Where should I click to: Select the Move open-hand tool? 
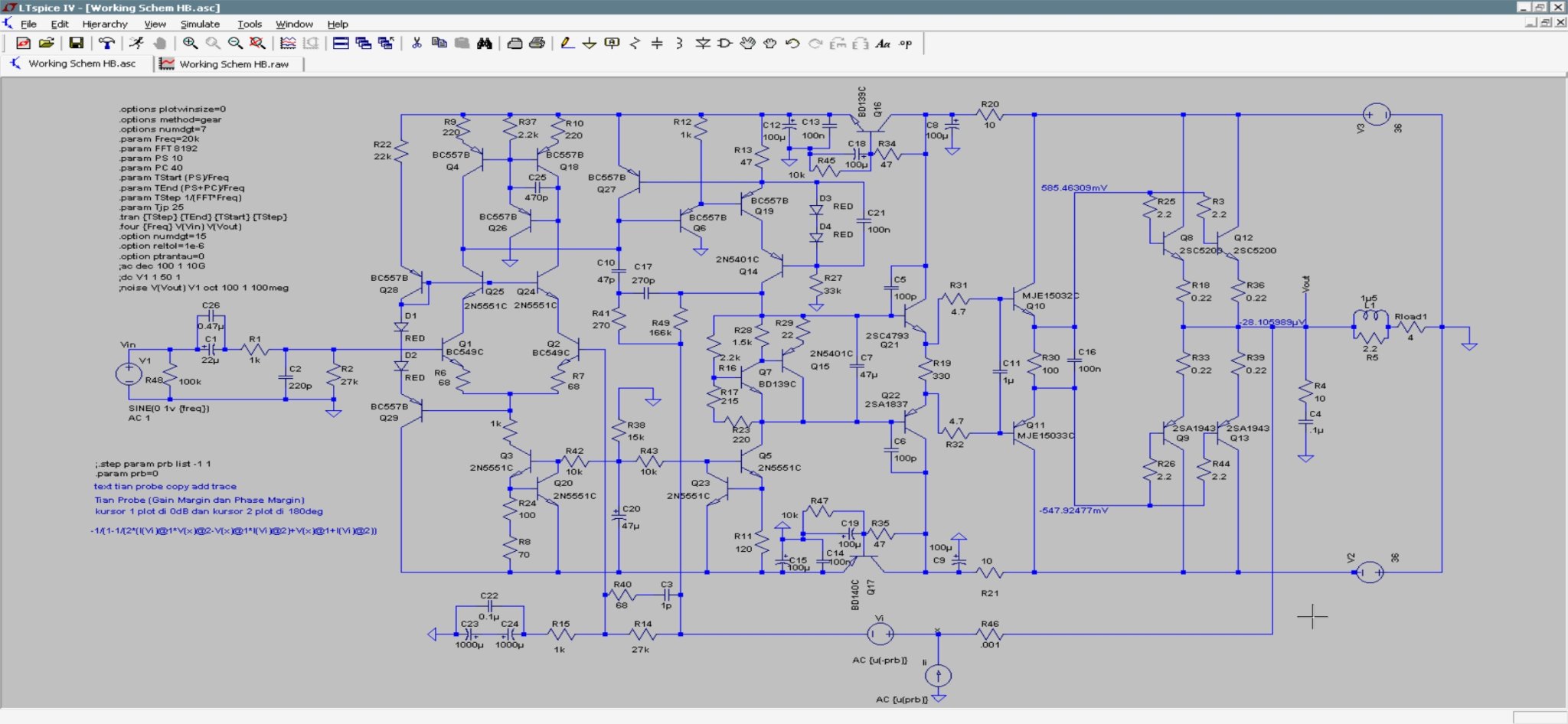pos(747,44)
